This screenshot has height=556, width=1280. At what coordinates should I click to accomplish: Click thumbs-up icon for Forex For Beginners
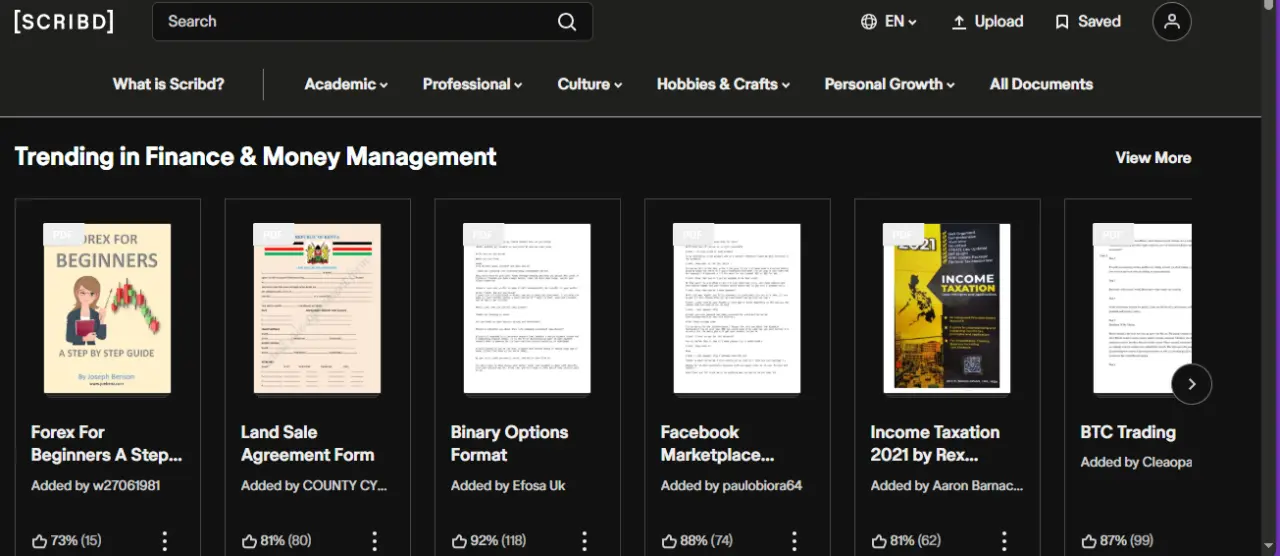tap(39, 541)
